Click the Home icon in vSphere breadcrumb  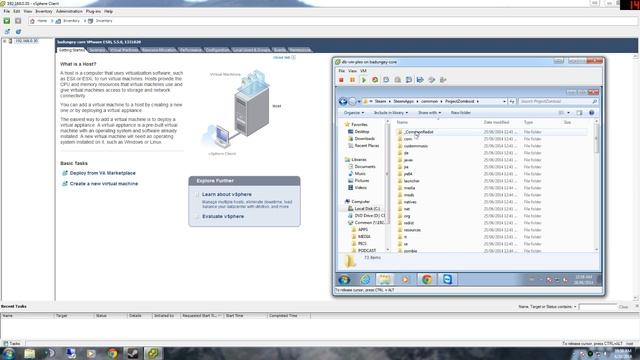(32, 21)
